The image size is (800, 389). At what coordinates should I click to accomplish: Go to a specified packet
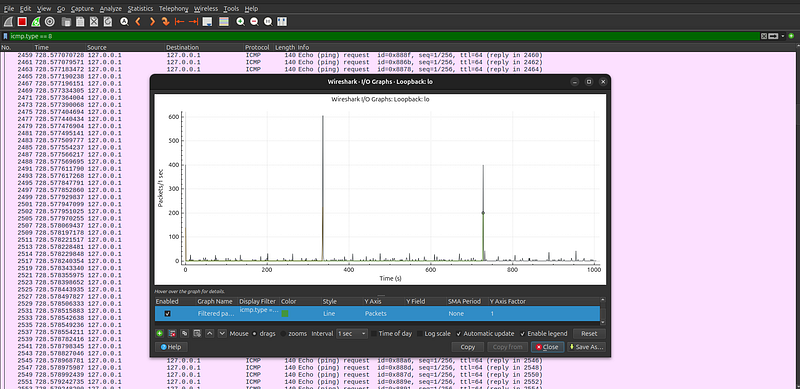[x=165, y=21]
